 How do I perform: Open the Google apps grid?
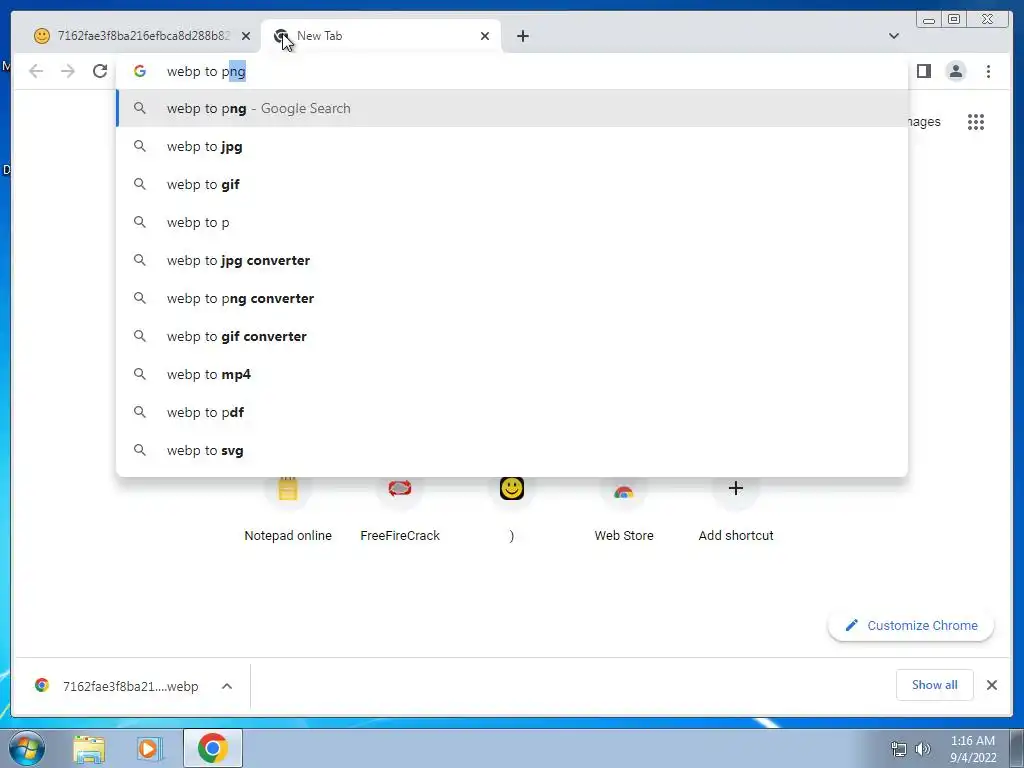(976, 122)
